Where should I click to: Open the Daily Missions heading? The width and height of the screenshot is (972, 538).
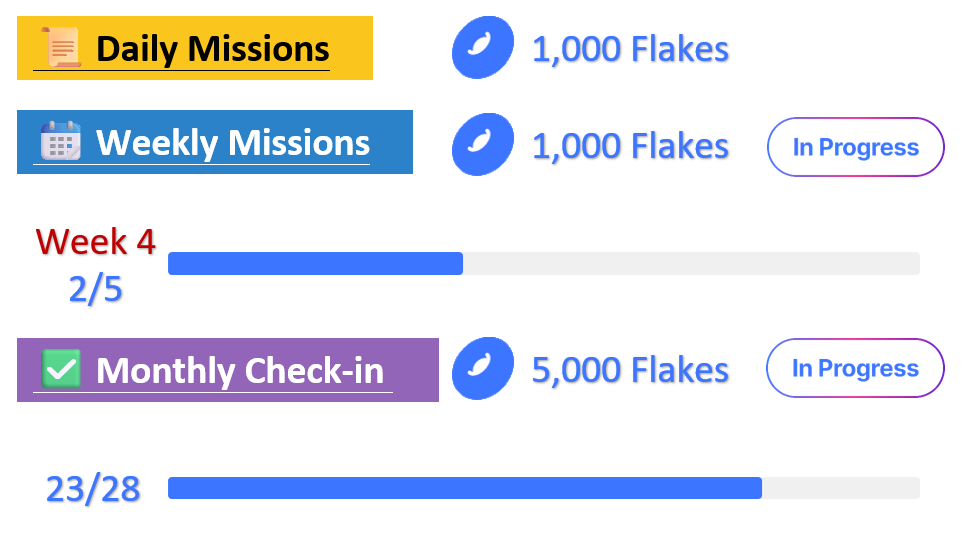[212, 49]
